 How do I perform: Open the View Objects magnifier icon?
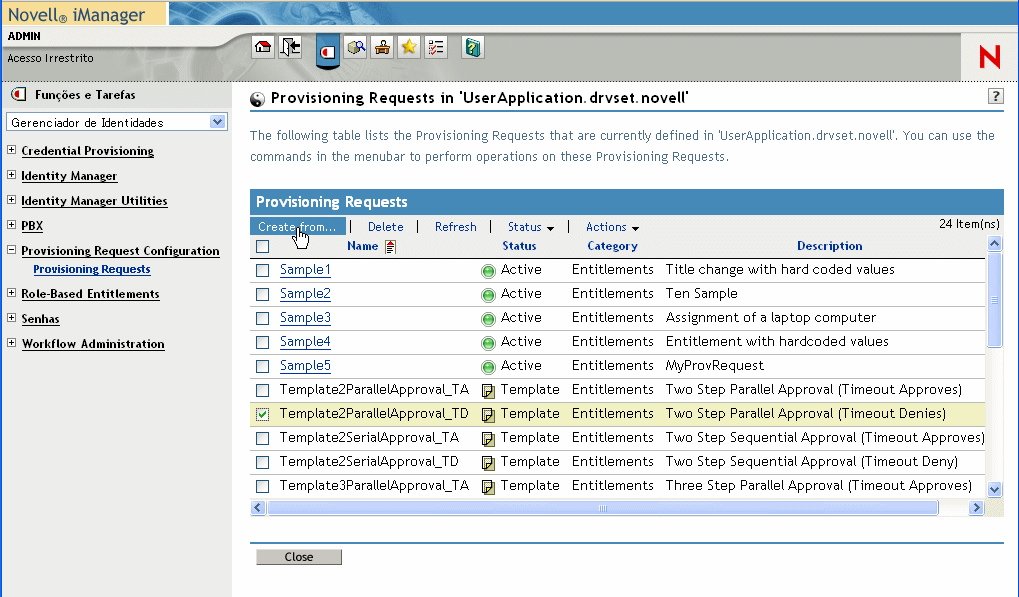click(356, 47)
